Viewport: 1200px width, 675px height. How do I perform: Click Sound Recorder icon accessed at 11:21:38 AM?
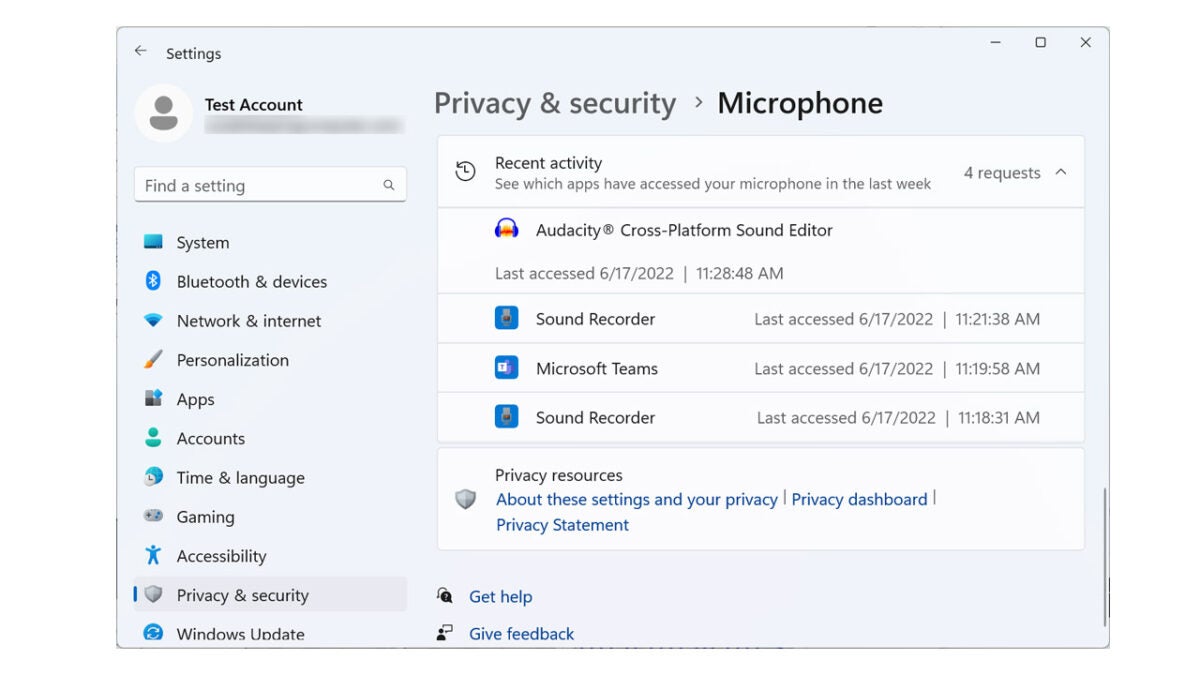point(507,318)
